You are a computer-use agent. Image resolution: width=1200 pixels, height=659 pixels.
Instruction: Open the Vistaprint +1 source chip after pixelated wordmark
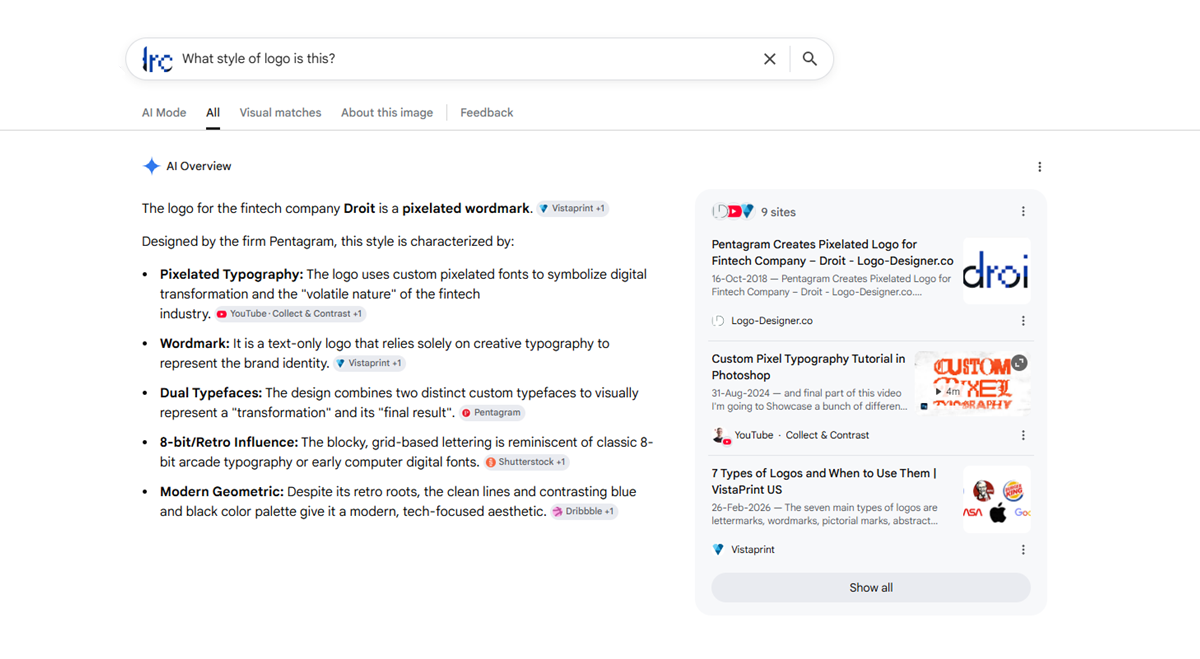pos(572,209)
